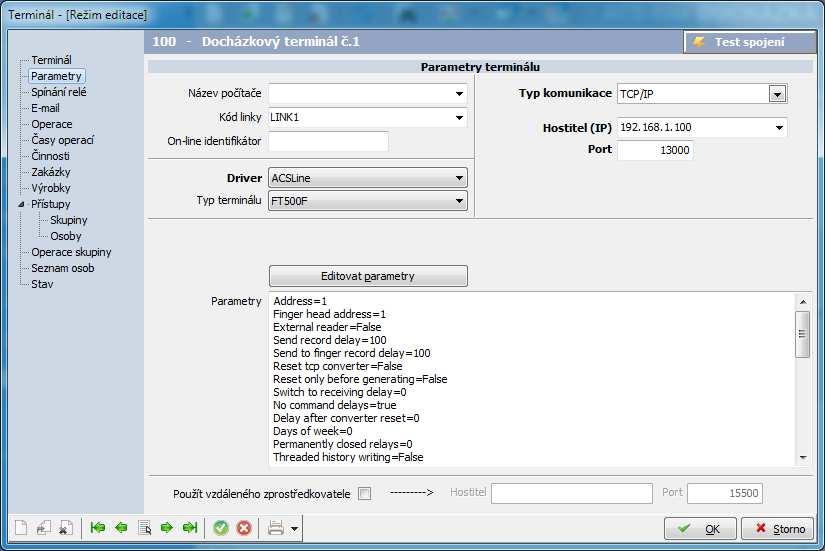This screenshot has width=825, height=551.
Task: Click the parameters list scrollbar thumb
Action: point(802,334)
